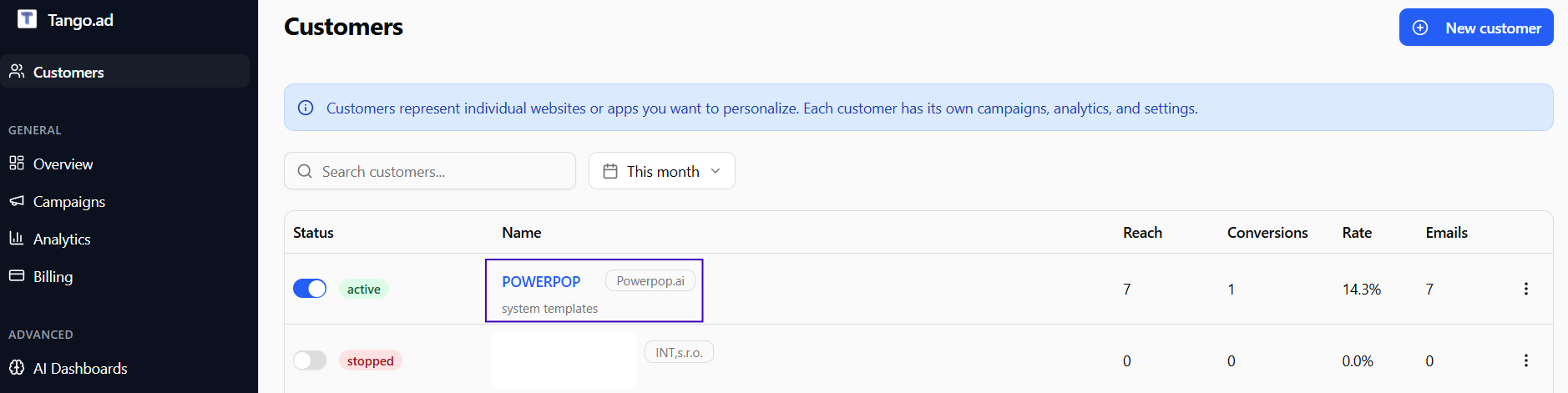Click the Campaigns megaphone icon
1568x393 pixels.
(17, 201)
